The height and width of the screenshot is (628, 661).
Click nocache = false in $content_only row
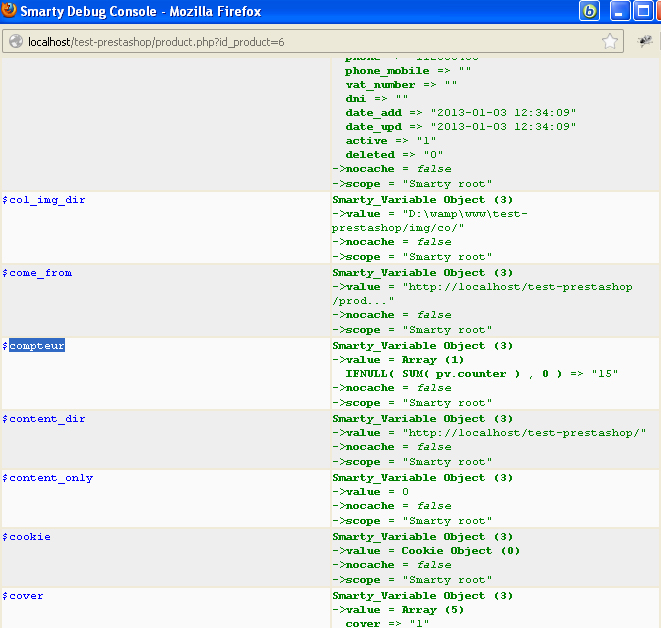tap(392, 506)
